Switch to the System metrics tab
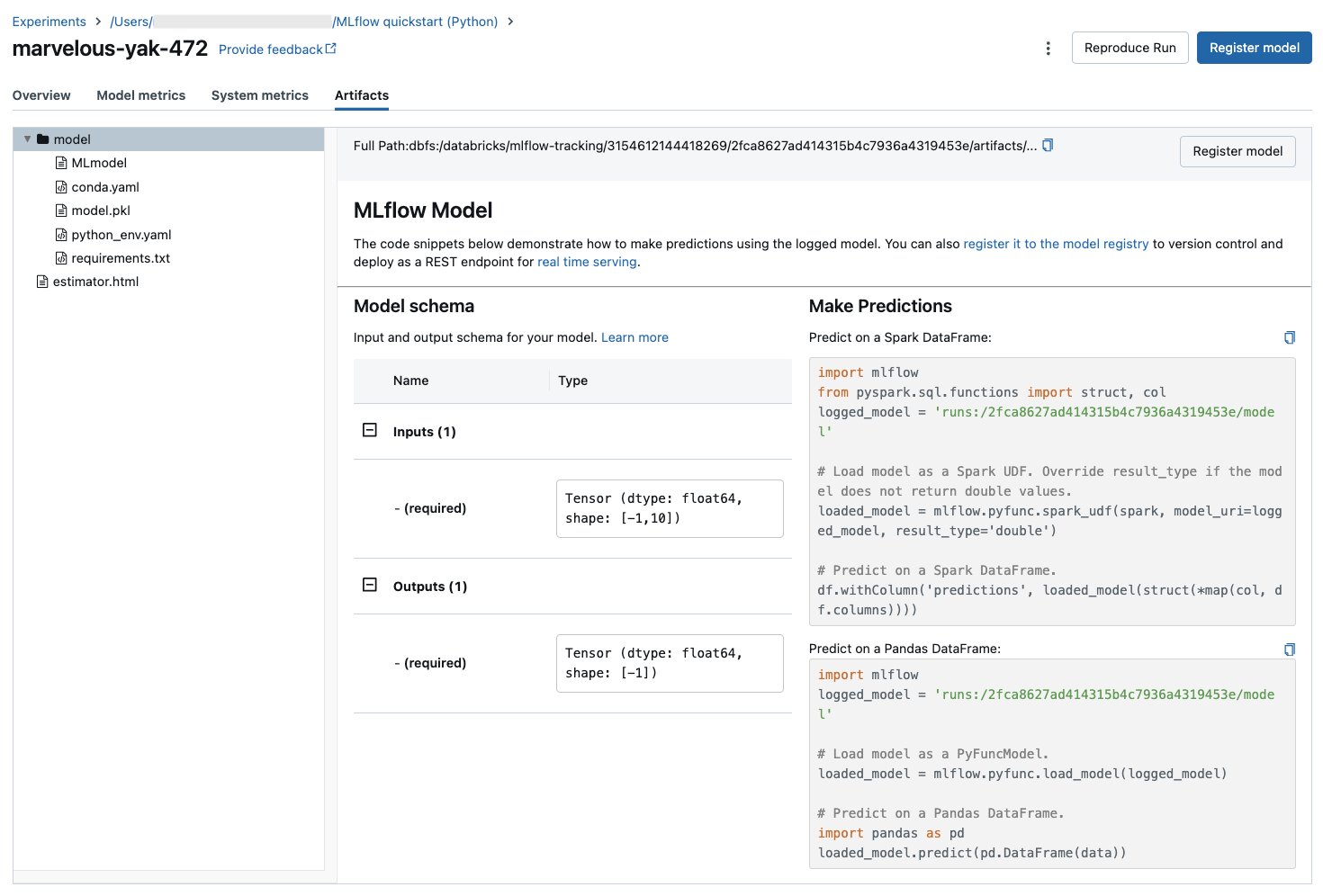 [260, 95]
